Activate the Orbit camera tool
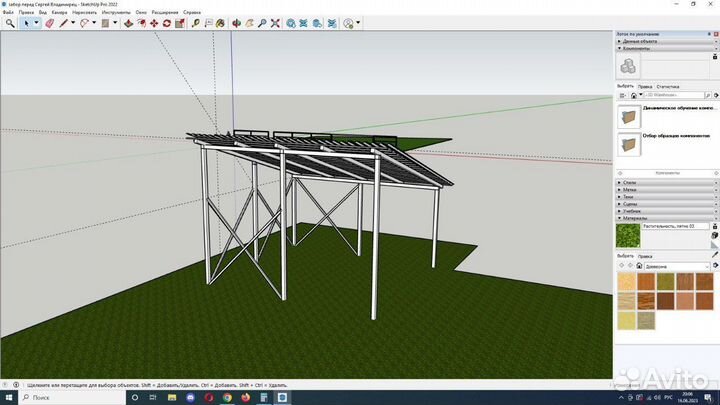The height and width of the screenshot is (405, 720). (236, 23)
